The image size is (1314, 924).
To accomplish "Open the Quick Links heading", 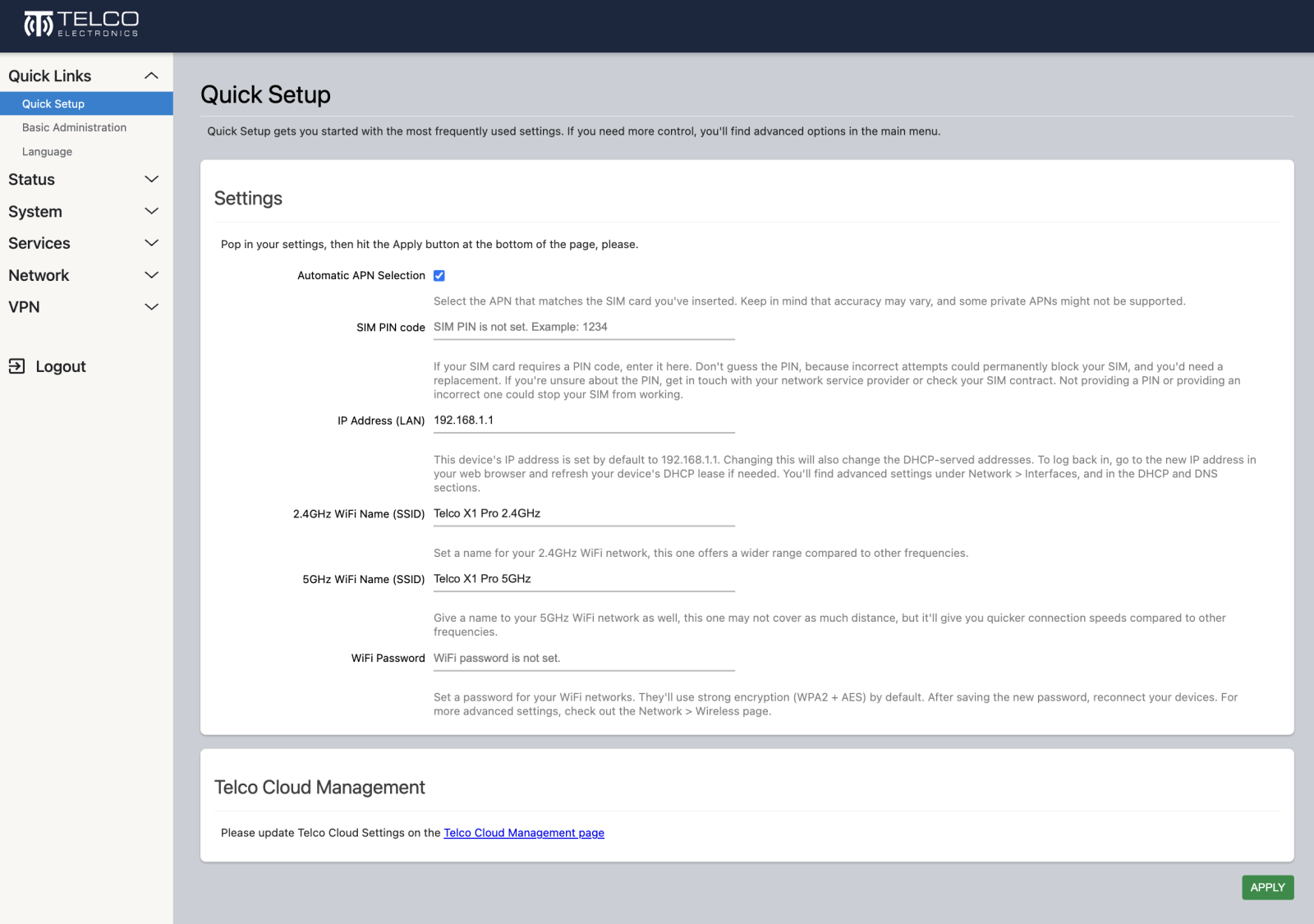I will point(50,76).
